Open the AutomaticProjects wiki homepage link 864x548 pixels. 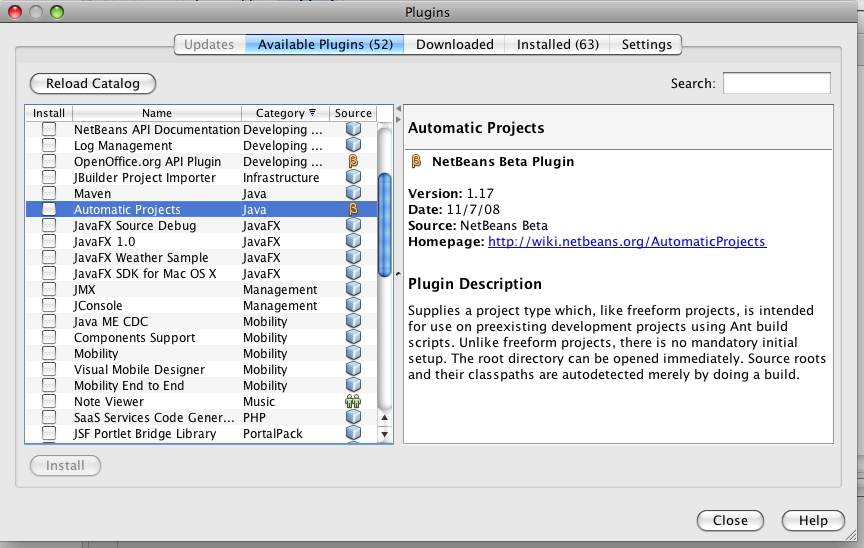pyautogui.click(x=627, y=242)
